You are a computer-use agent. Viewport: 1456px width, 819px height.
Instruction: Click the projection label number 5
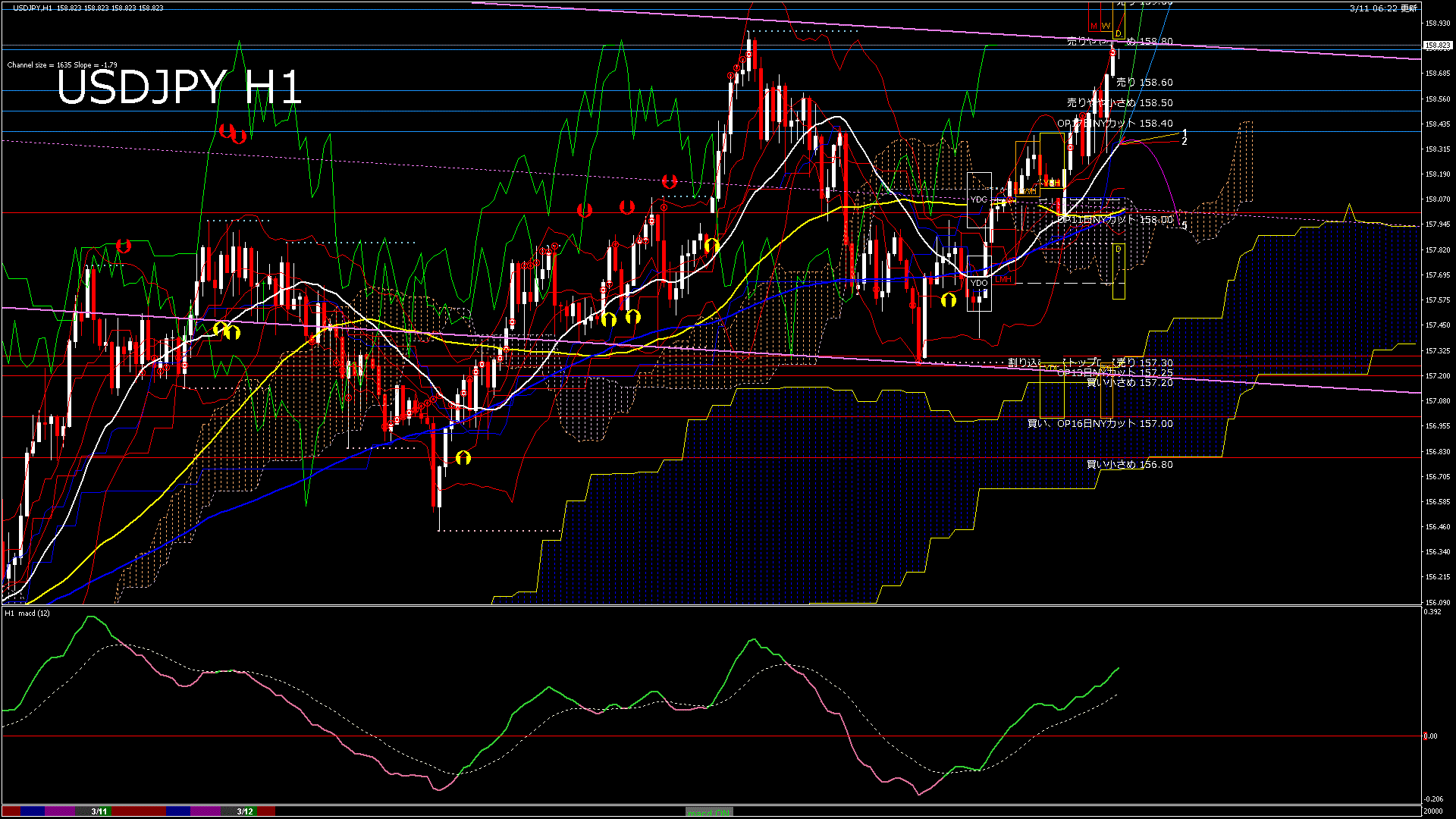1184,225
